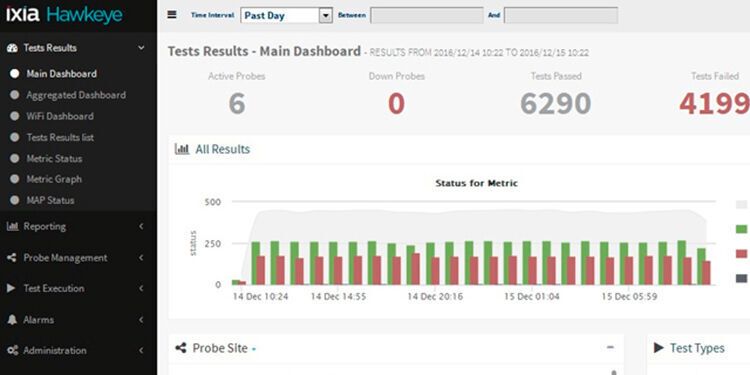Expand the Reporting menu chevron
The height and width of the screenshot is (375, 750).
[x=141, y=226]
